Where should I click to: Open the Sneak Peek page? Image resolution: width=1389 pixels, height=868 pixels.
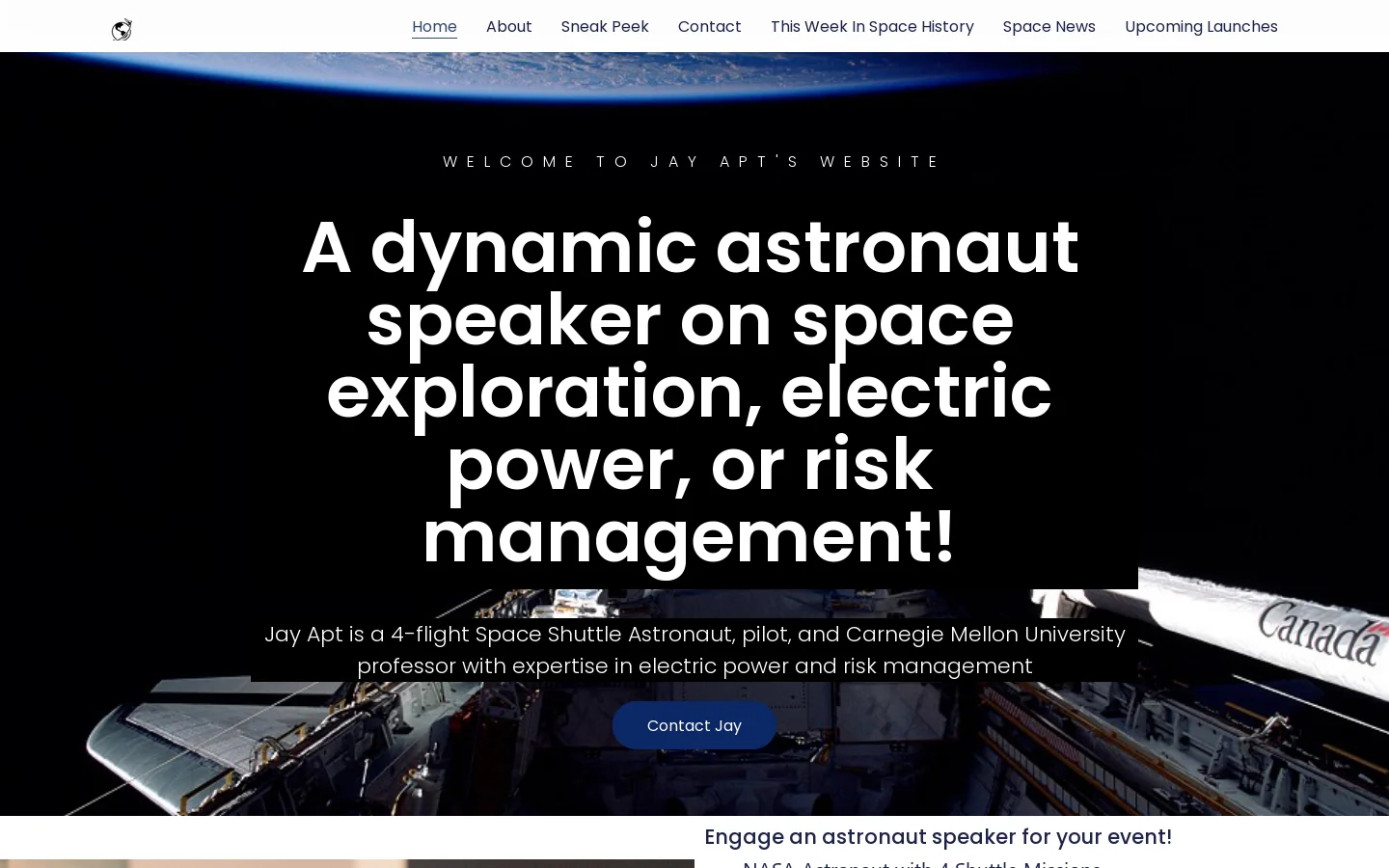[x=605, y=27]
